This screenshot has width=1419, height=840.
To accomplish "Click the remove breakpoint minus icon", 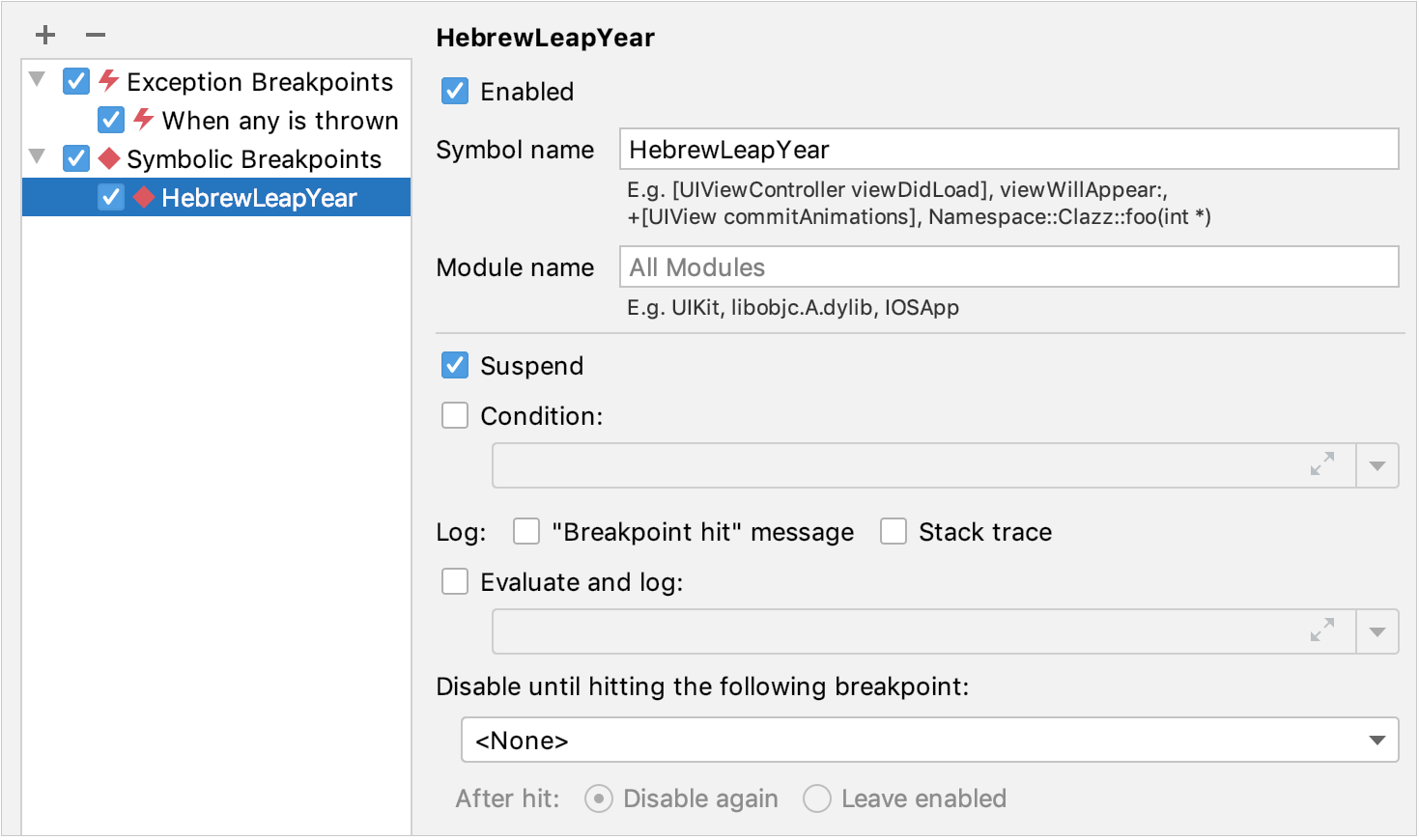I will 95,35.
